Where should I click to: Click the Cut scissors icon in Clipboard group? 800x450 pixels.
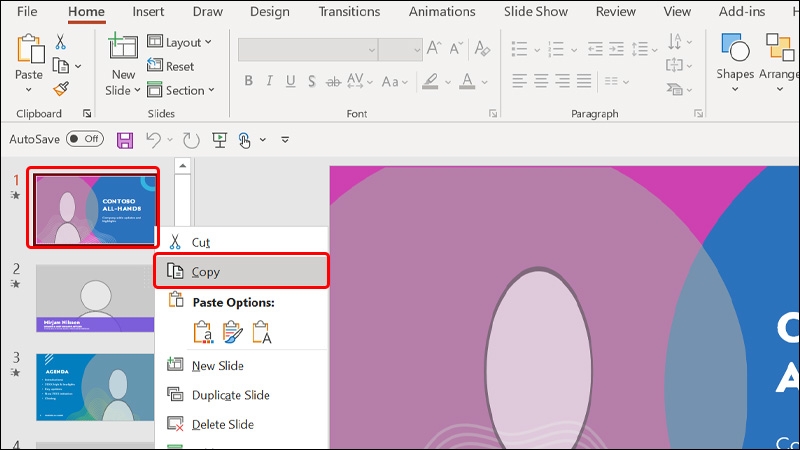tap(60, 42)
